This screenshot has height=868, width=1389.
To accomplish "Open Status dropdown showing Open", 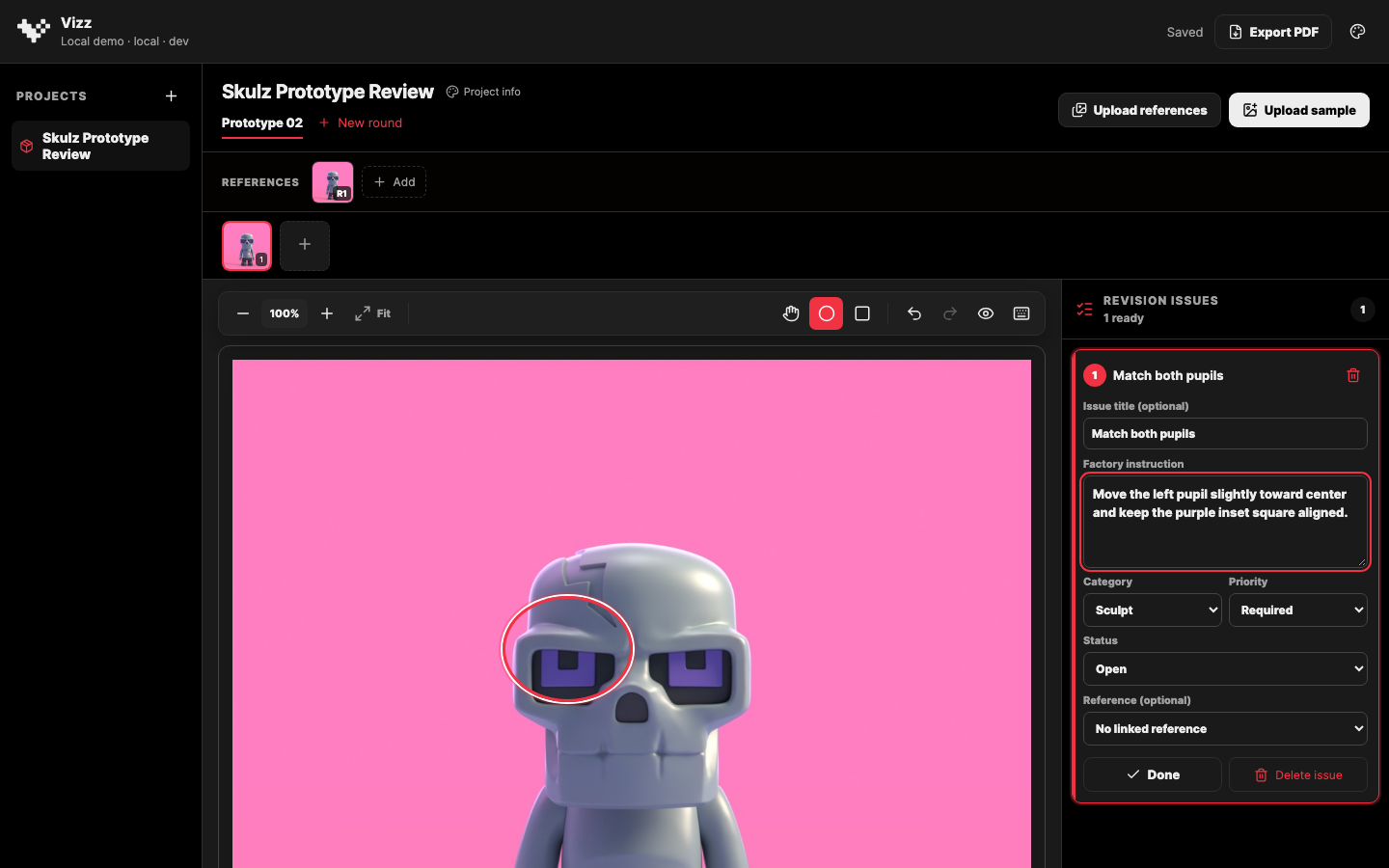I will 1225,669.
